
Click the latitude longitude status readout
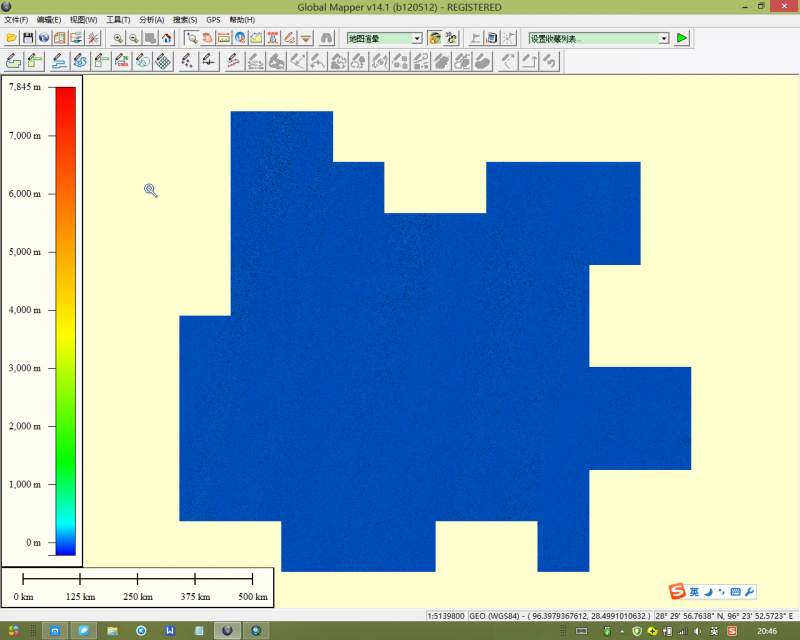[724, 616]
